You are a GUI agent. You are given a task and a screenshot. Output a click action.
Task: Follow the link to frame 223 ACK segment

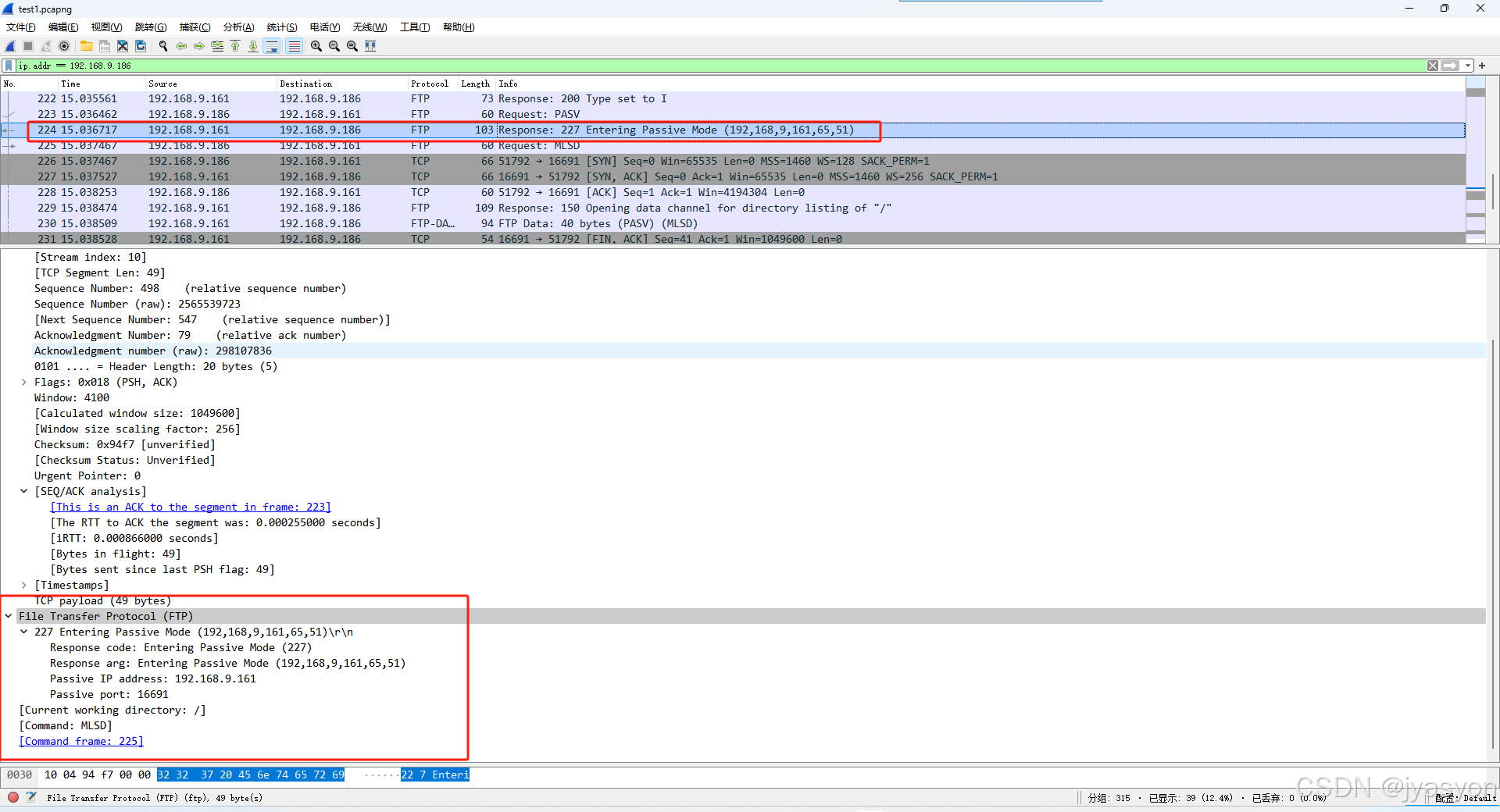[190, 507]
